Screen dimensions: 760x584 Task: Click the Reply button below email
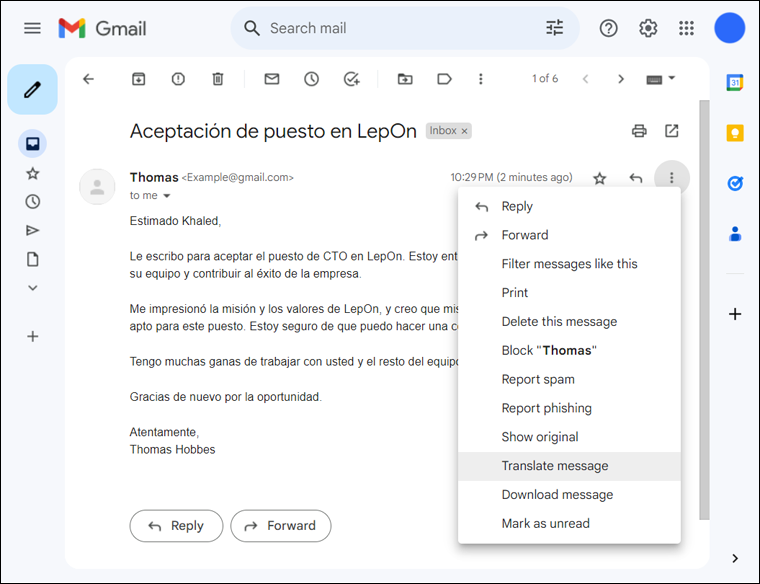click(176, 526)
